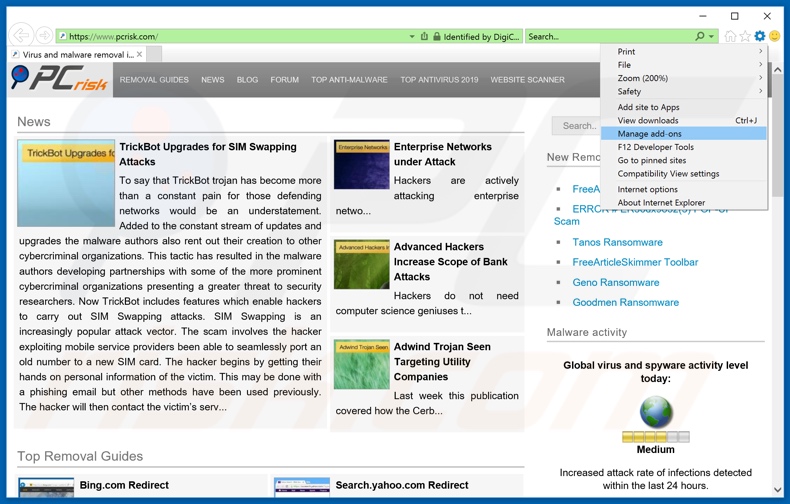Click the search magnifier icon in browser search box
The image size is (790, 504).
pos(700,36)
